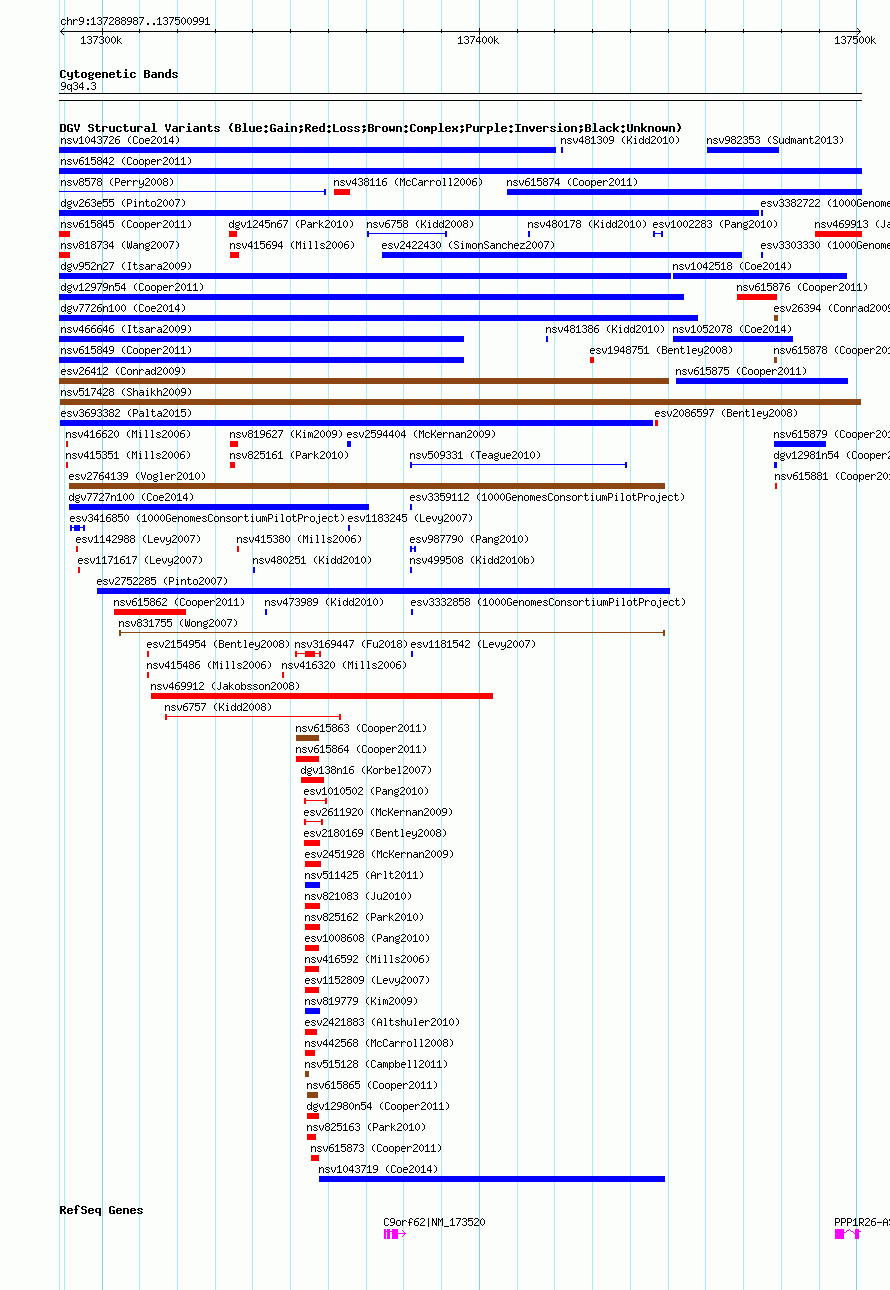Select the nsv818734 (Wang2007) label
The height and width of the screenshot is (1290, 890).
coord(119,245)
